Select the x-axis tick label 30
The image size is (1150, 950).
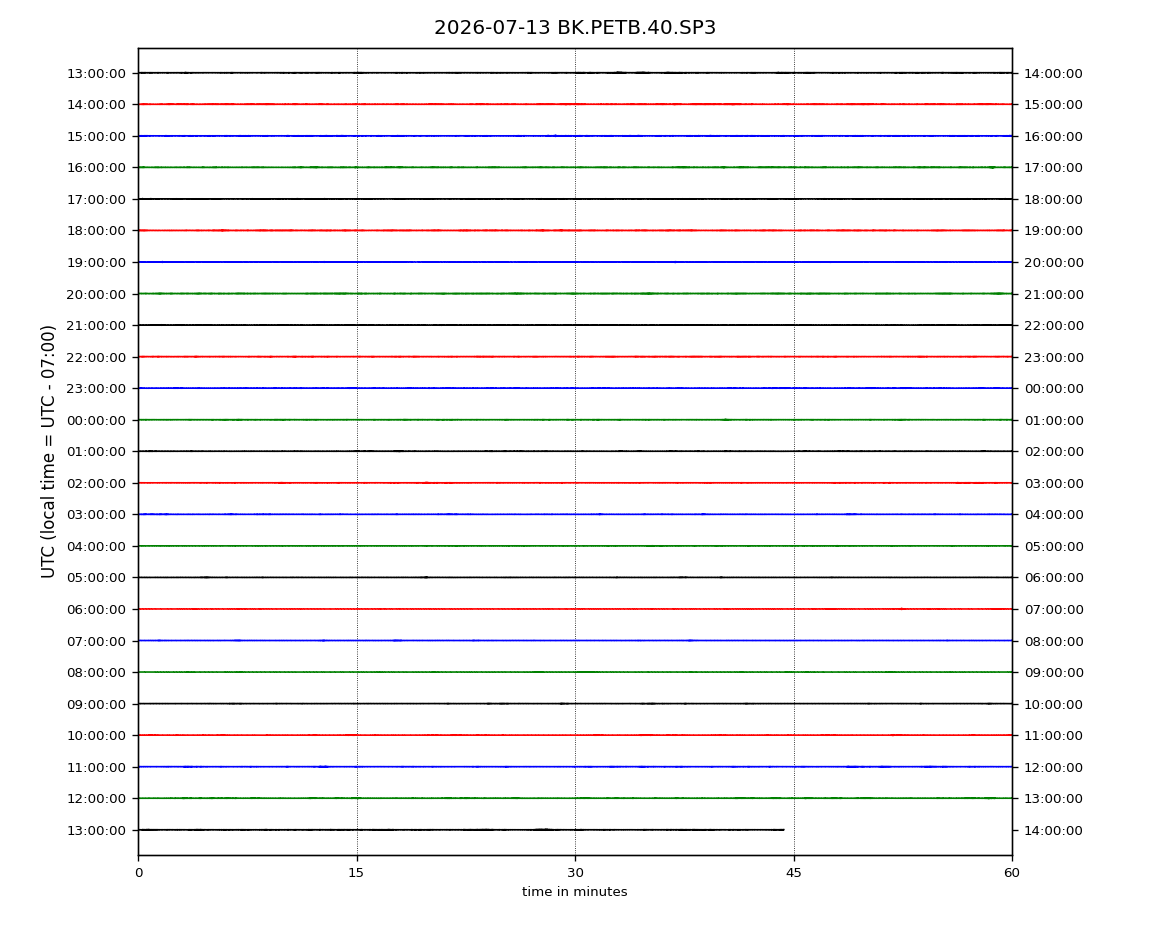coord(575,873)
